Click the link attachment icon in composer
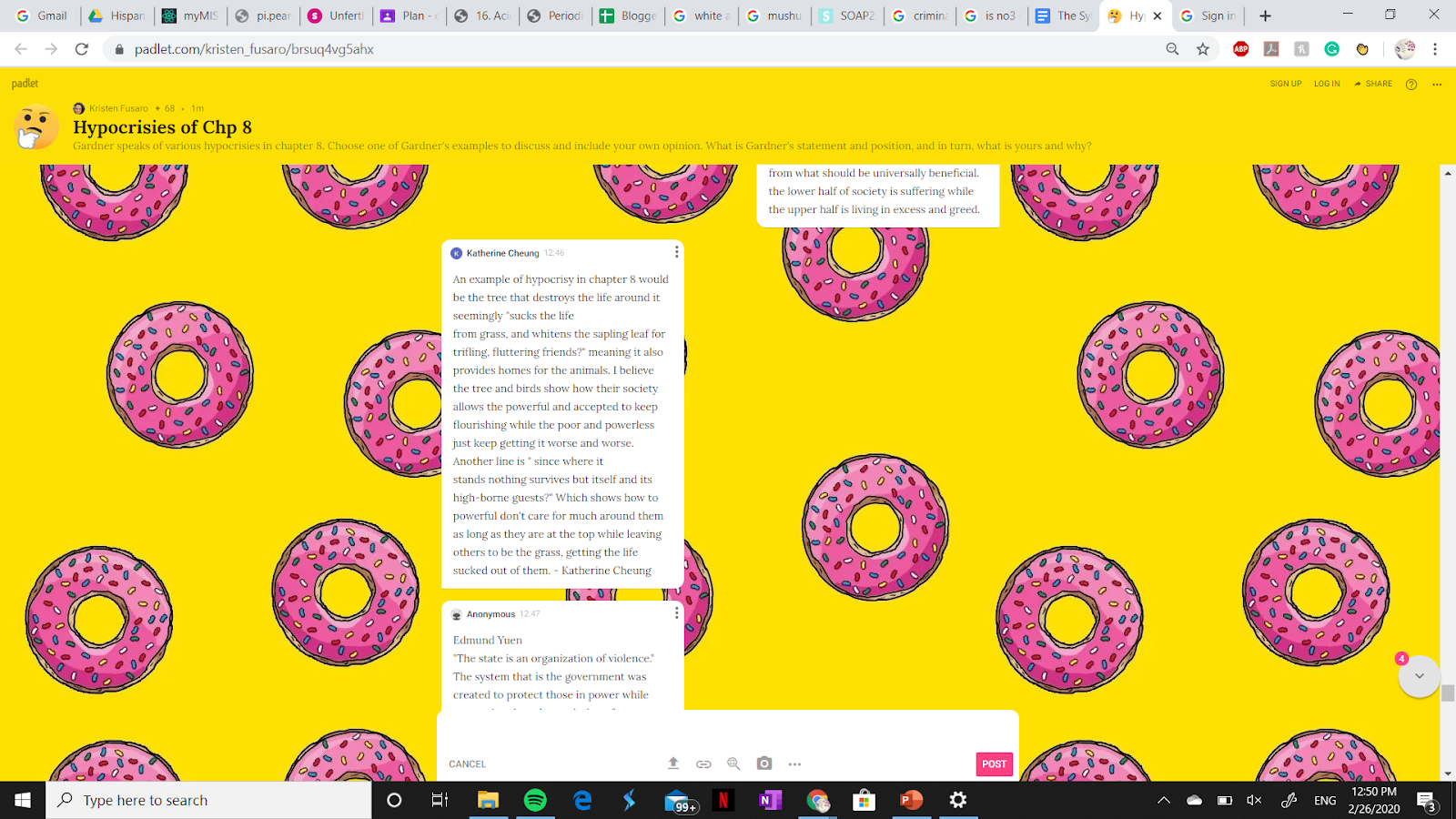This screenshot has width=1456, height=819. (x=703, y=763)
